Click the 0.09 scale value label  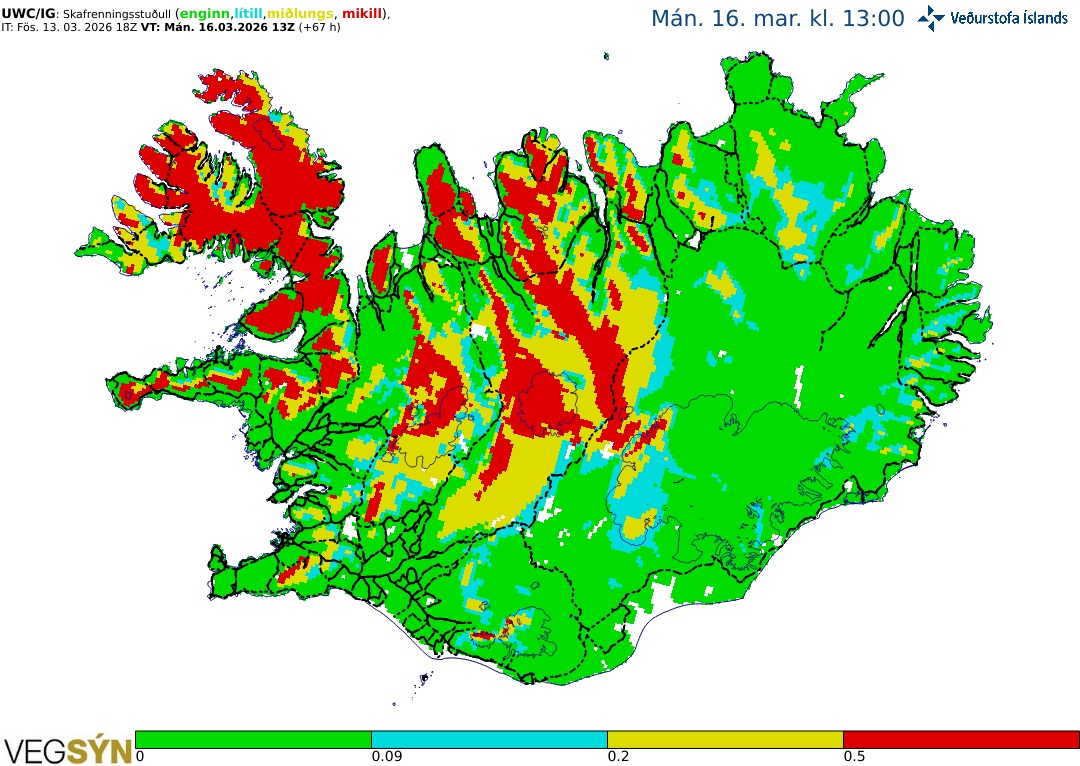386,756
